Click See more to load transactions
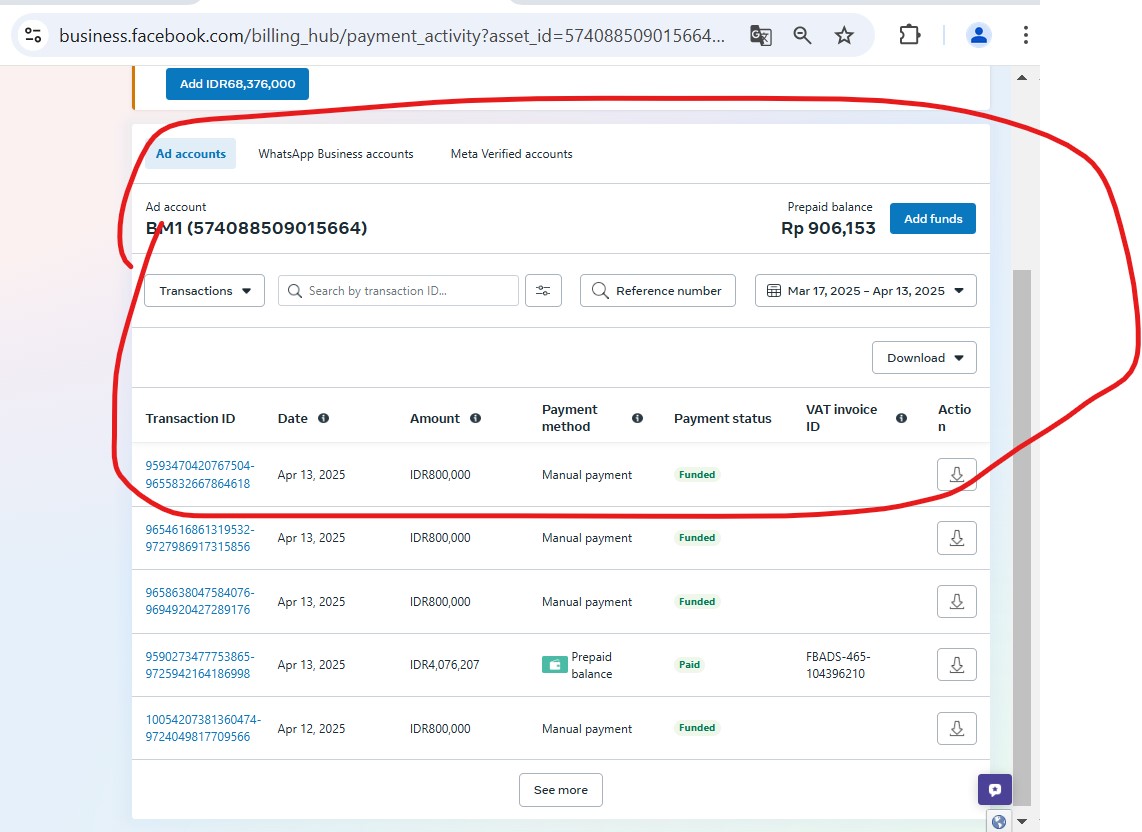 (560, 790)
